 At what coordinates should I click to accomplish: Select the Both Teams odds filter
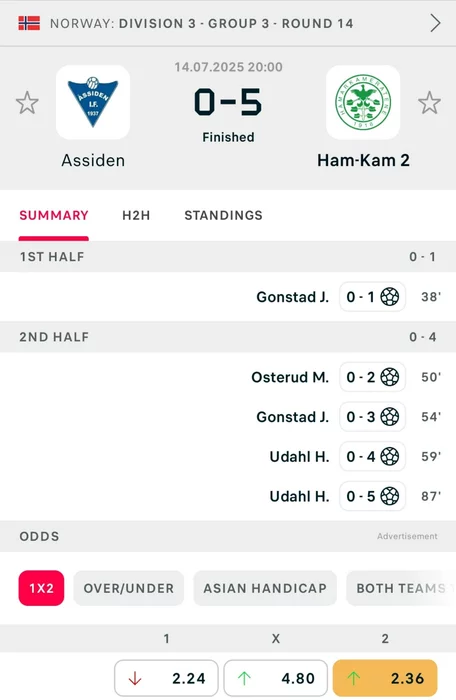tap(401, 588)
